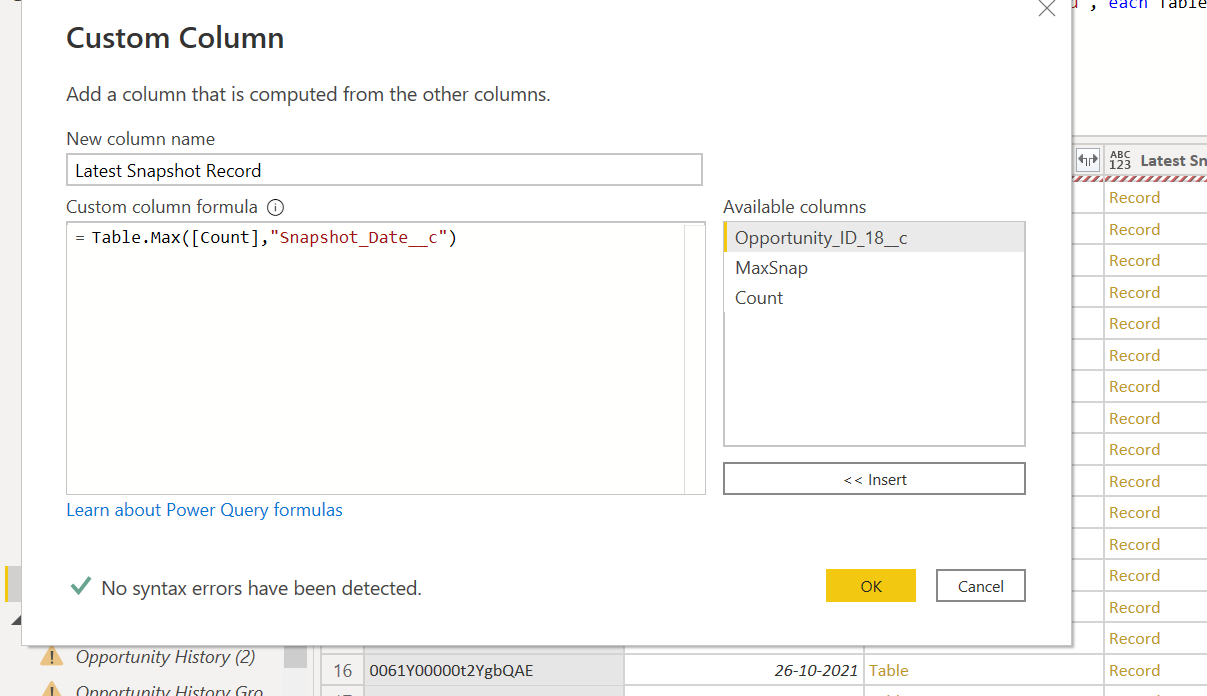This screenshot has width=1207, height=696.
Task: Click the queries pane collapse triangle
Action: (14, 622)
